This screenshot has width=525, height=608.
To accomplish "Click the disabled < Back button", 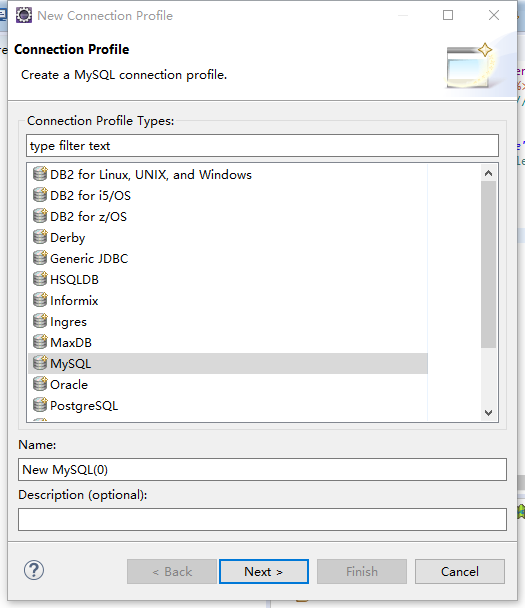I will tap(172, 571).
